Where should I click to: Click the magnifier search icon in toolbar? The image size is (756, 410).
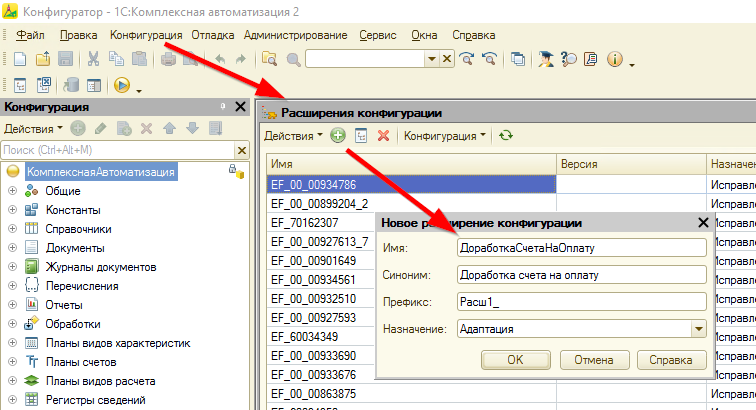(293, 59)
